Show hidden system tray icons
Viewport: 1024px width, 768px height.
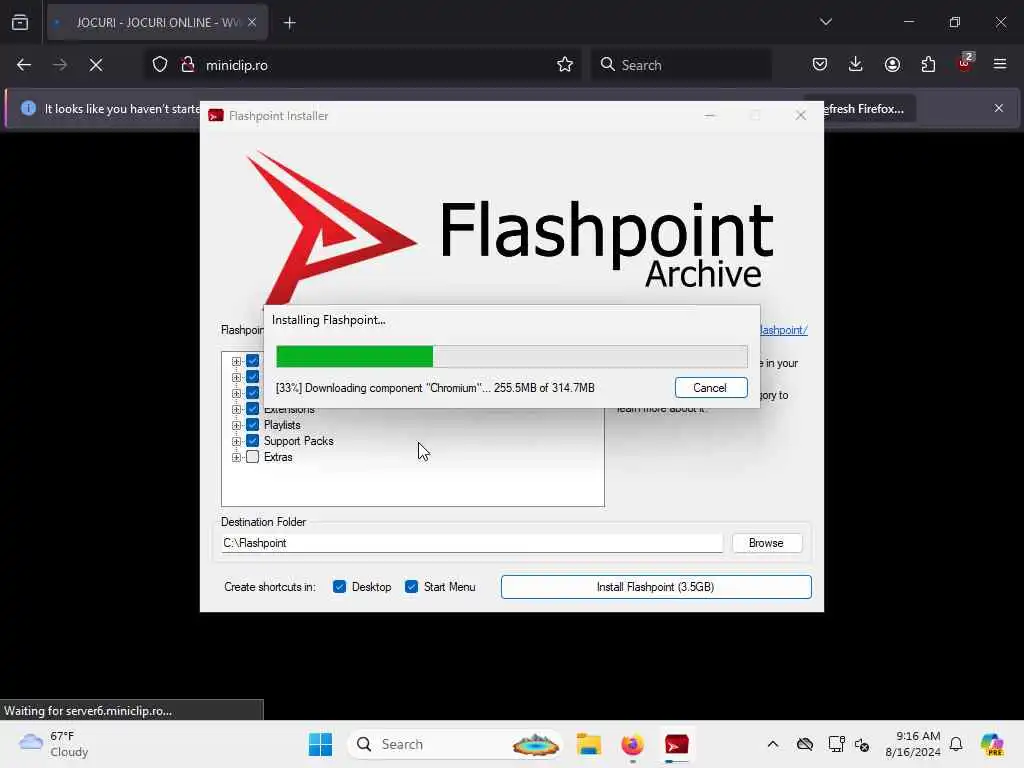[773, 744]
